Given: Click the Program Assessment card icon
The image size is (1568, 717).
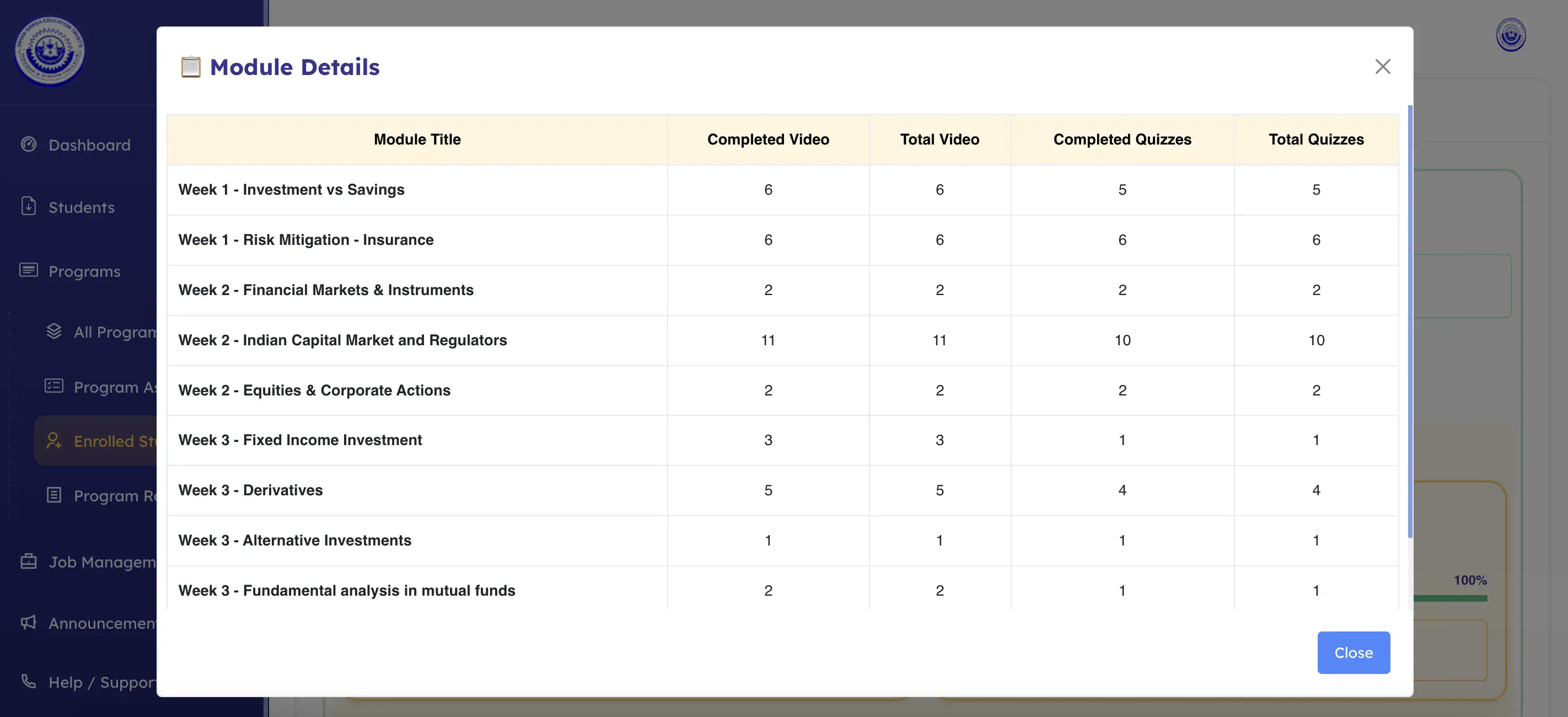Looking at the screenshot, I should (54, 386).
